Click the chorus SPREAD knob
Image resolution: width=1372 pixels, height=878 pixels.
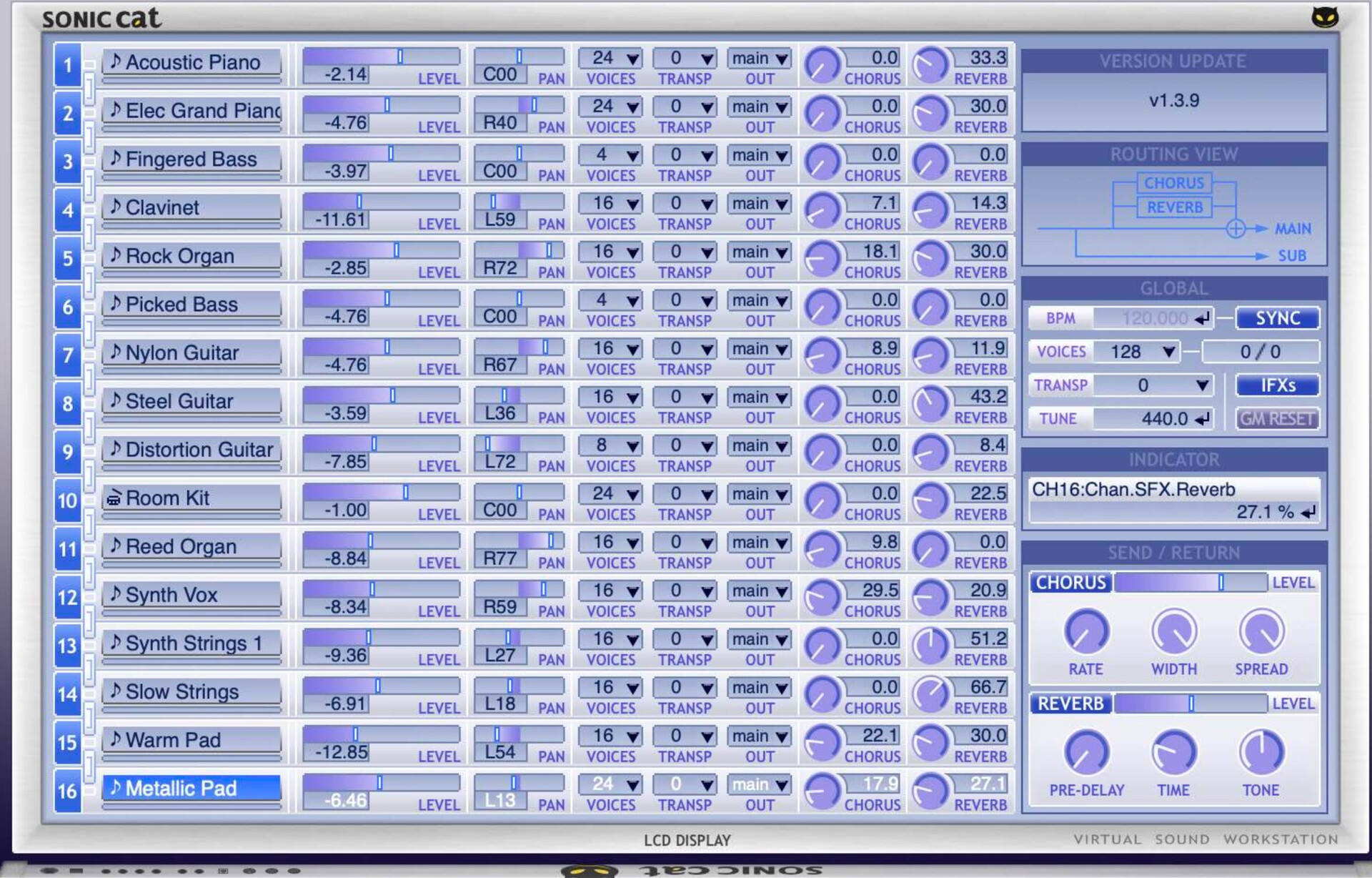[x=1261, y=632]
